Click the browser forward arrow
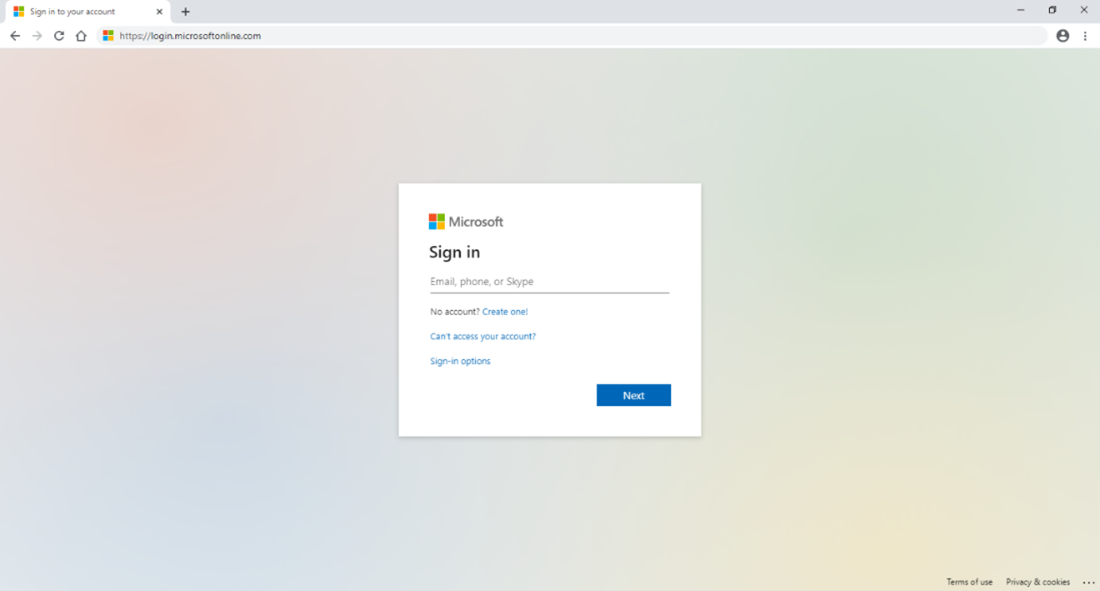Screen dimensions: 1100x591 click(37, 36)
